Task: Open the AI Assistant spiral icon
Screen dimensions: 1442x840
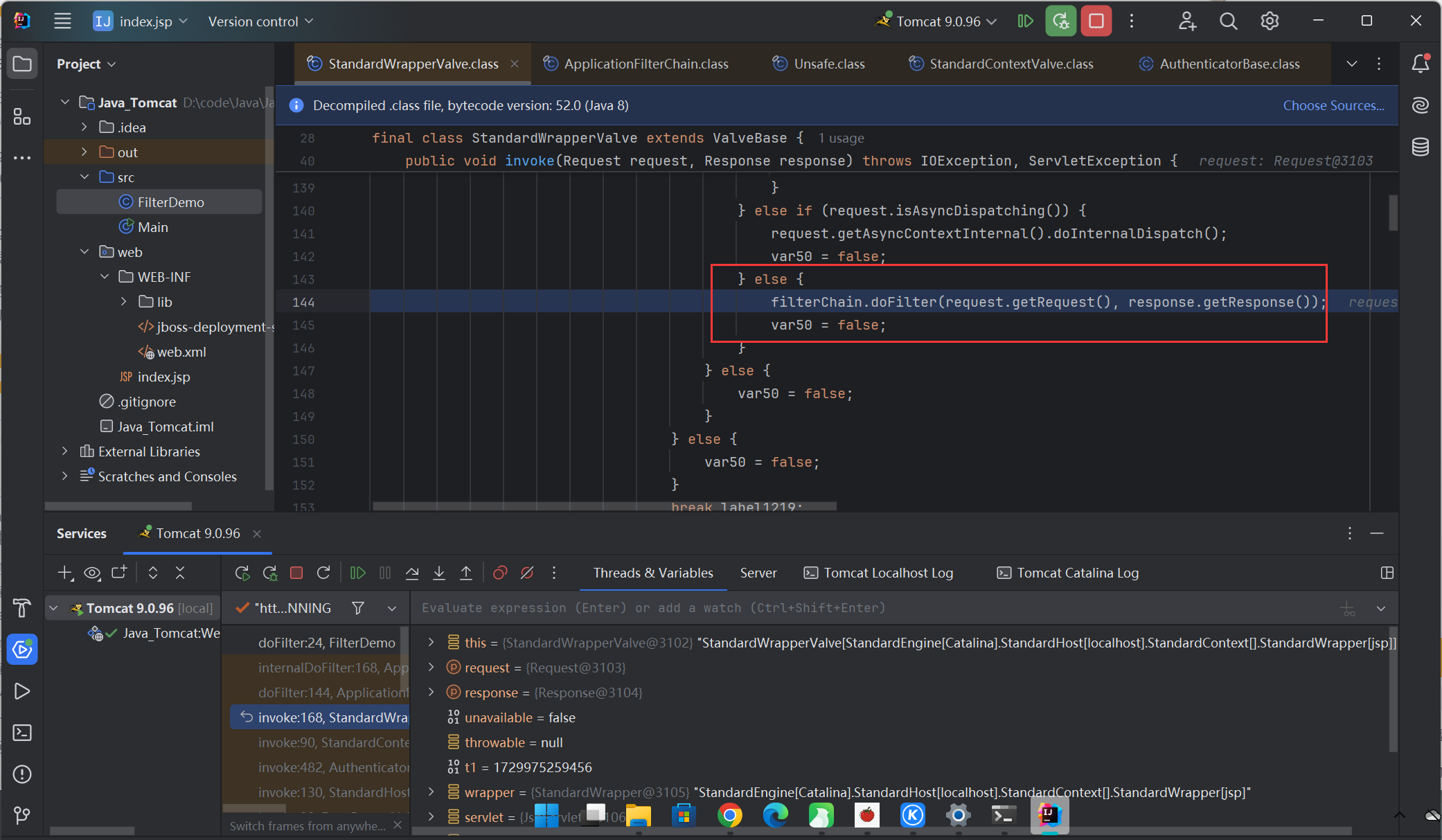Action: pyautogui.click(x=1421, y=105)
